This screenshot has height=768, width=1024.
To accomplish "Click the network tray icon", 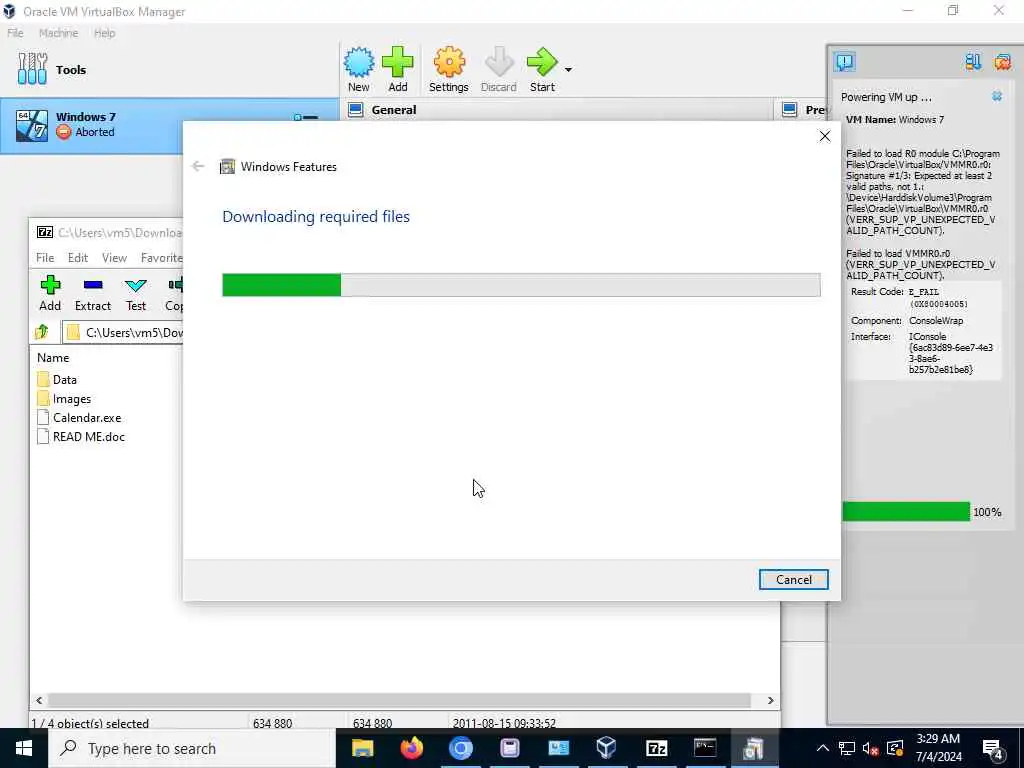I will pos(846,748).
